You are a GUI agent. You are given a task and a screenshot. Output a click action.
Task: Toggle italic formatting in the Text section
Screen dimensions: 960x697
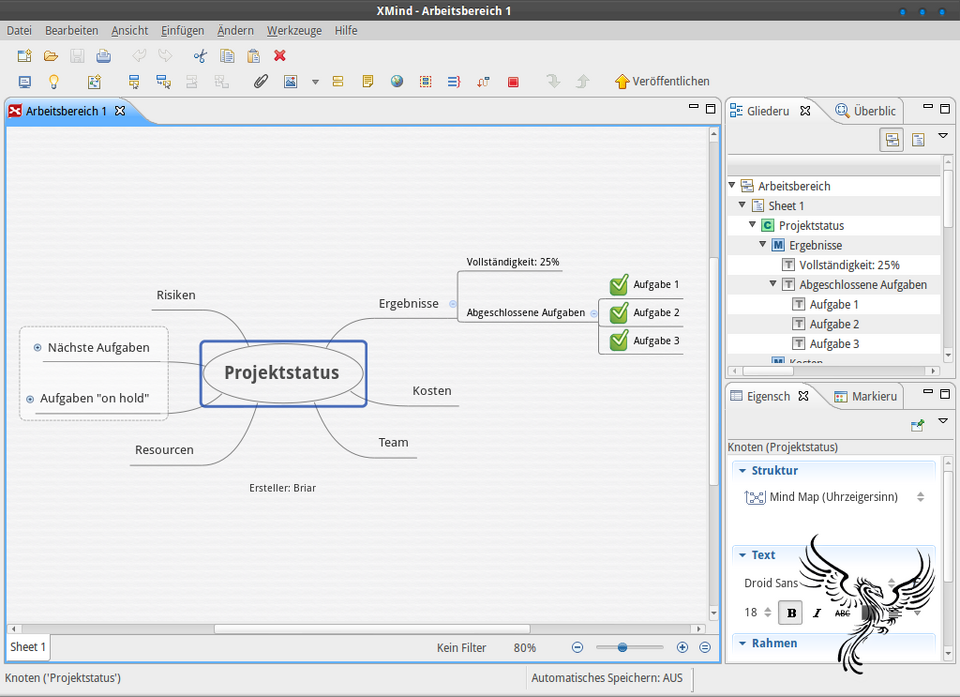[x=816, y=612]
